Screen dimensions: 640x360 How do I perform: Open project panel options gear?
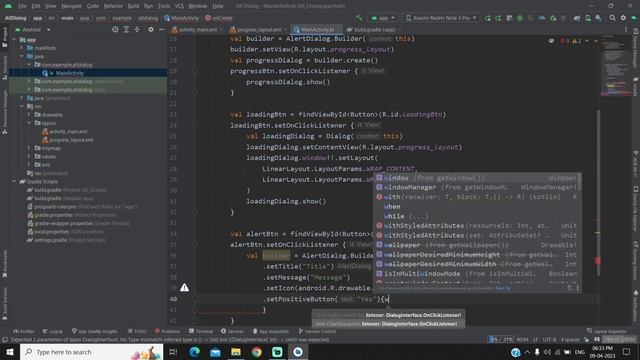pyautogui.click(x=151, y=29)
